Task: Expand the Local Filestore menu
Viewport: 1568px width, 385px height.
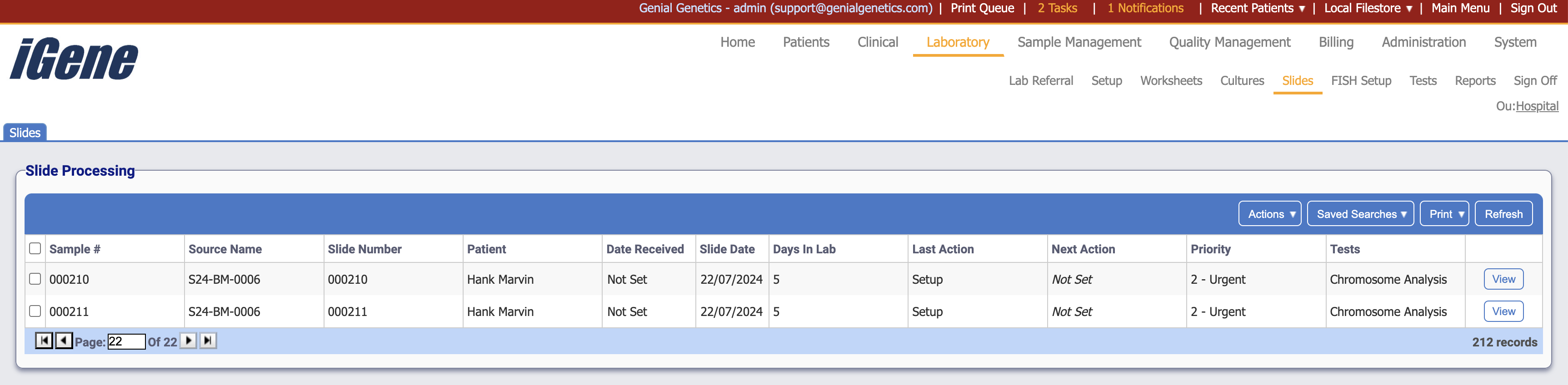Action: [1367, 9]
